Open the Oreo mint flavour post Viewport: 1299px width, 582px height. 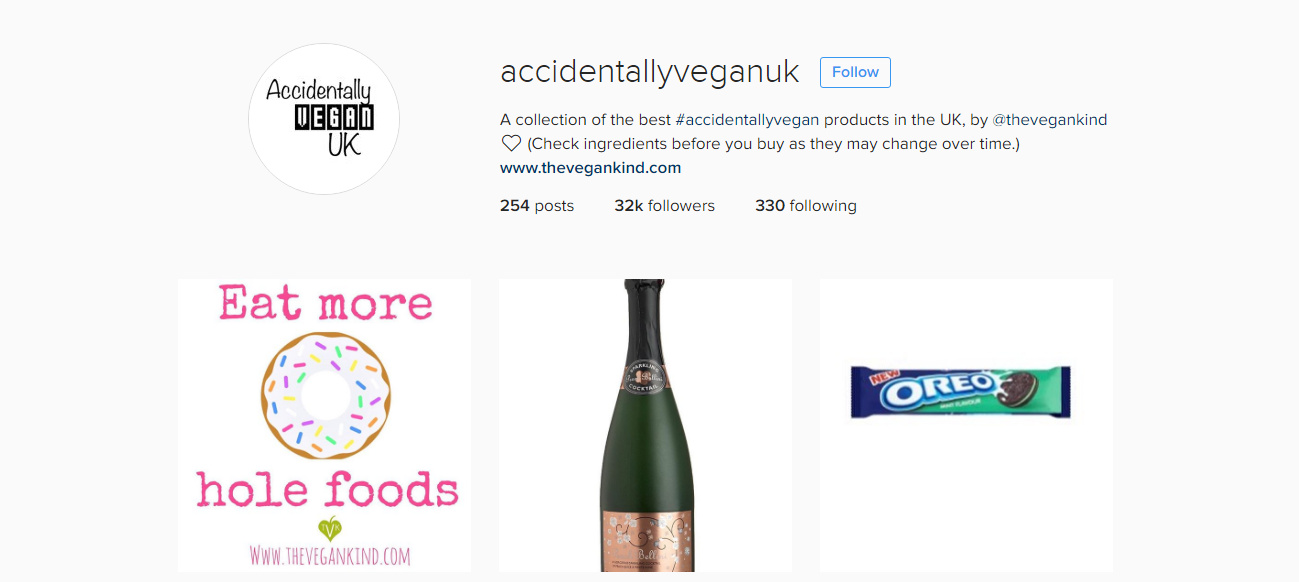point(966,425)
